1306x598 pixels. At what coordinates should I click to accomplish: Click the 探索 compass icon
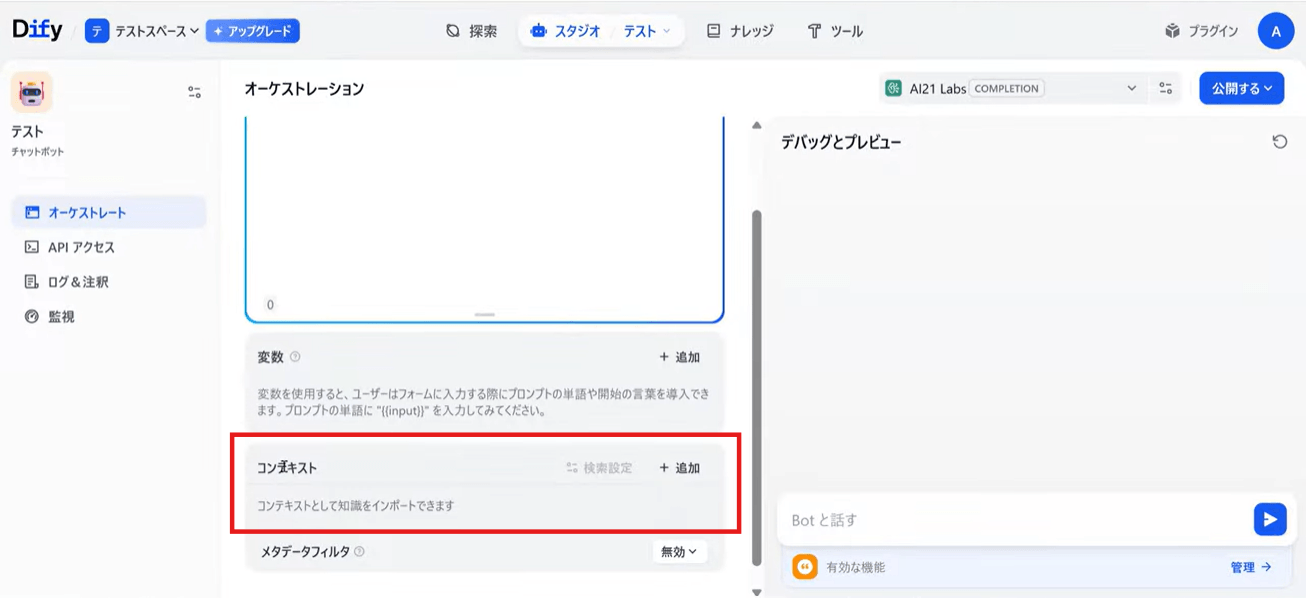coord(453,31)
